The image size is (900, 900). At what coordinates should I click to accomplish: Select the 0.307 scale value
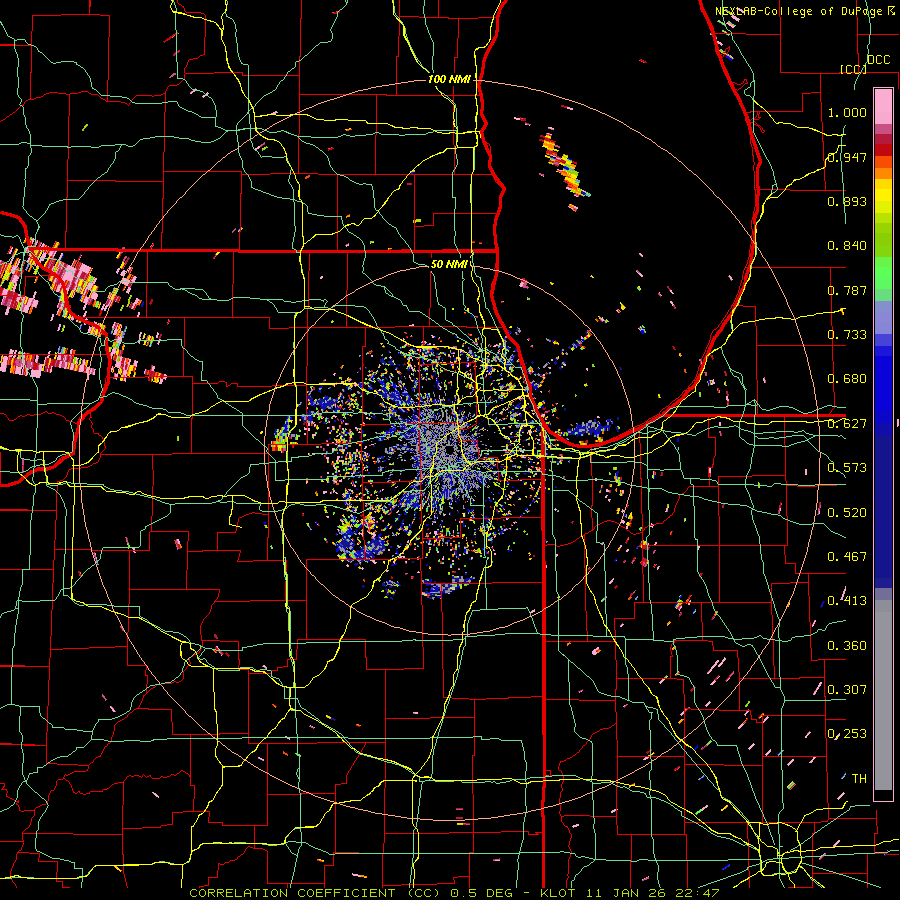click(847, 690)
